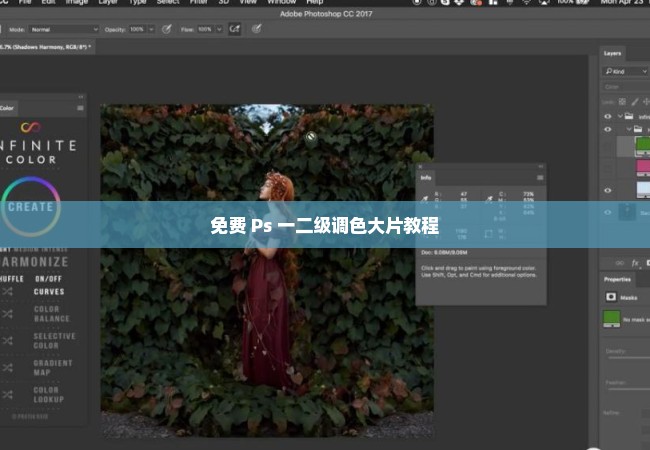Collapse the Info panel with double arrows
650x450 pixels.
(541, 167)
